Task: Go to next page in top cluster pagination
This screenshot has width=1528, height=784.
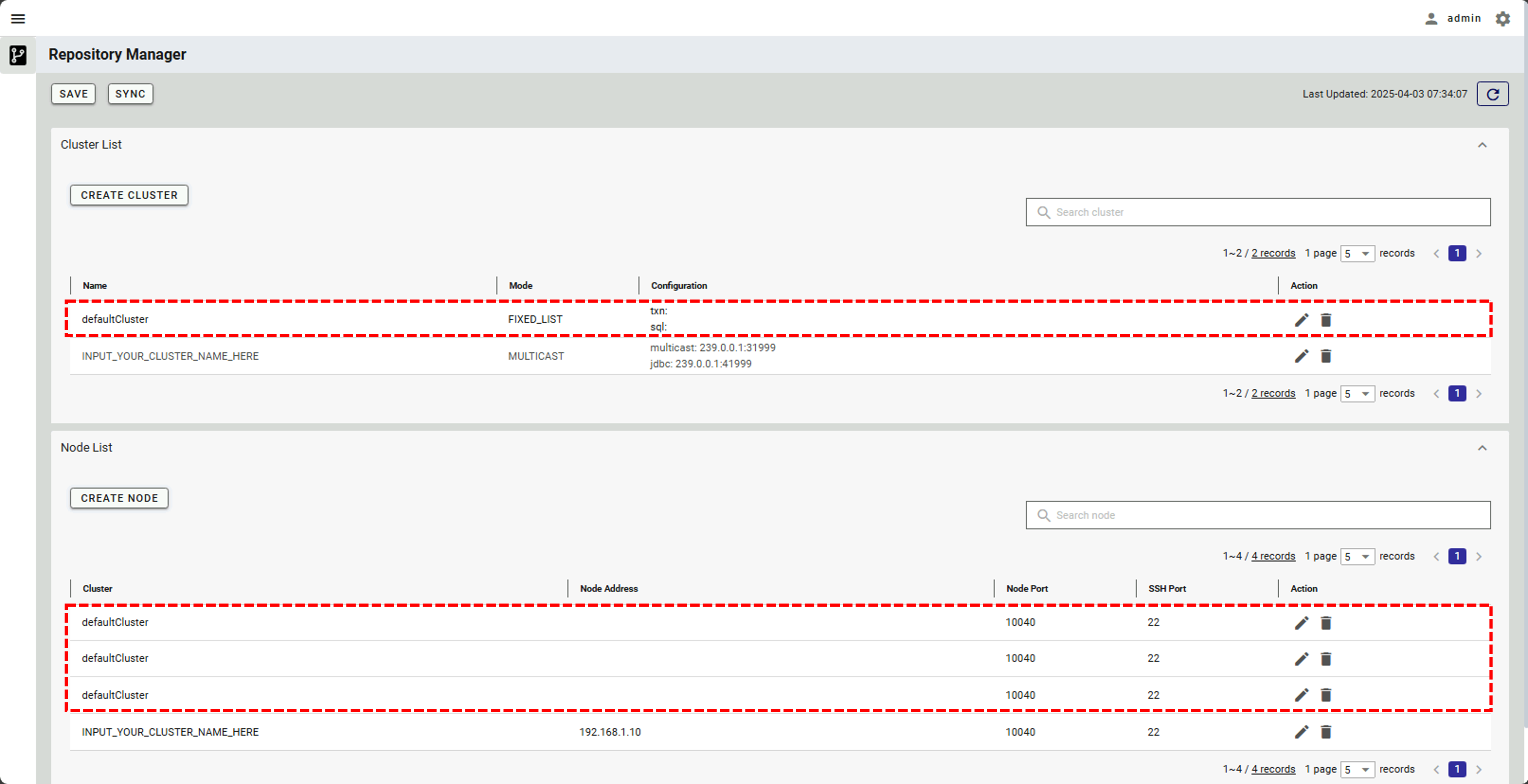Action: point(1479,254)
